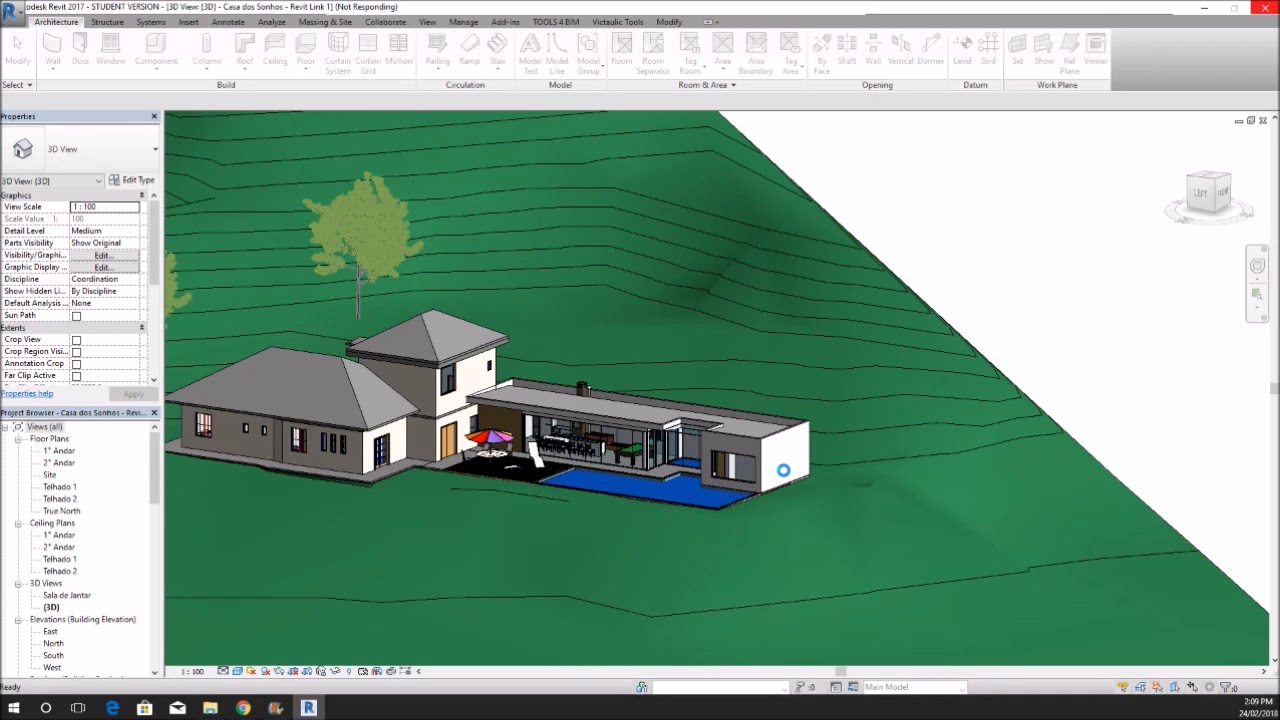Select the Stair tool
The width and height of the screenshot is (1280, 720).
pyautogui.click(x=497, y=50)
